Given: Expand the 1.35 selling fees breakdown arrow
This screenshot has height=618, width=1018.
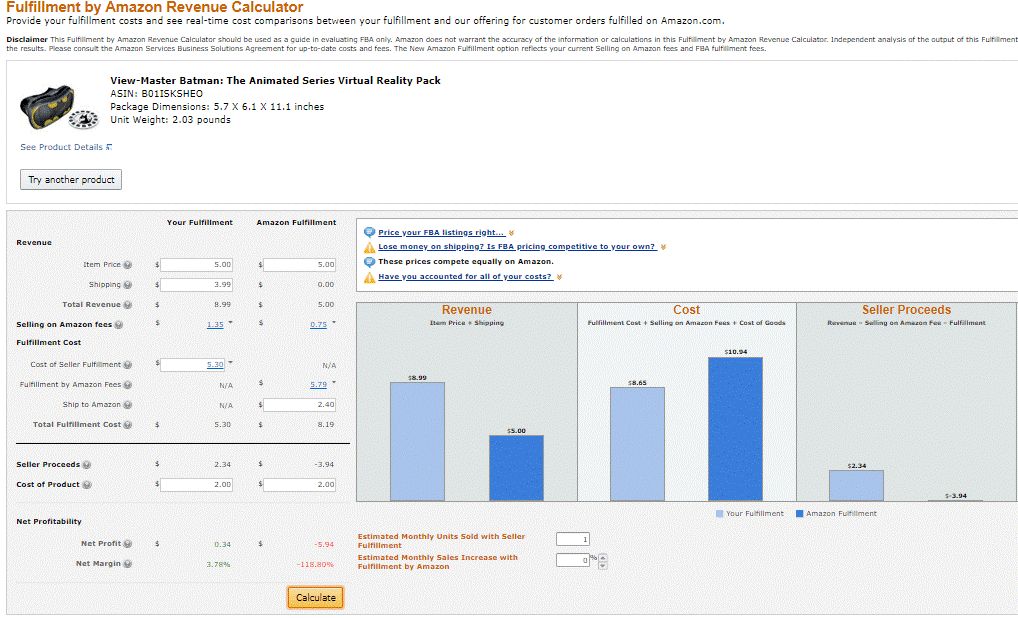Looking at the screenshot, I should [x=230, y=323].
